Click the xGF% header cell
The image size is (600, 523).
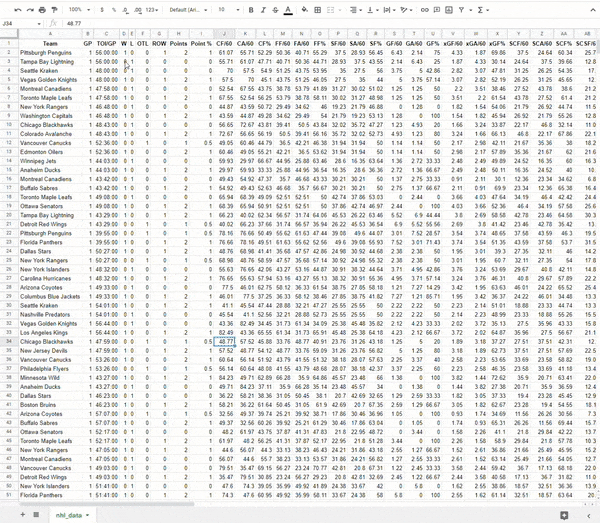[497, 44]
